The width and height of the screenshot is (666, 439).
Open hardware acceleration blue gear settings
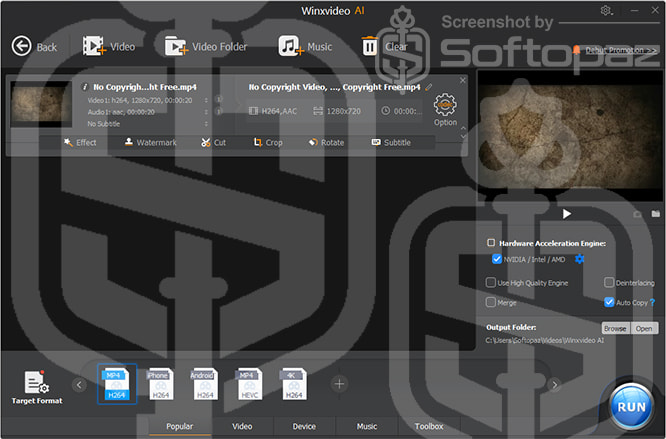[x=579, y=259]
